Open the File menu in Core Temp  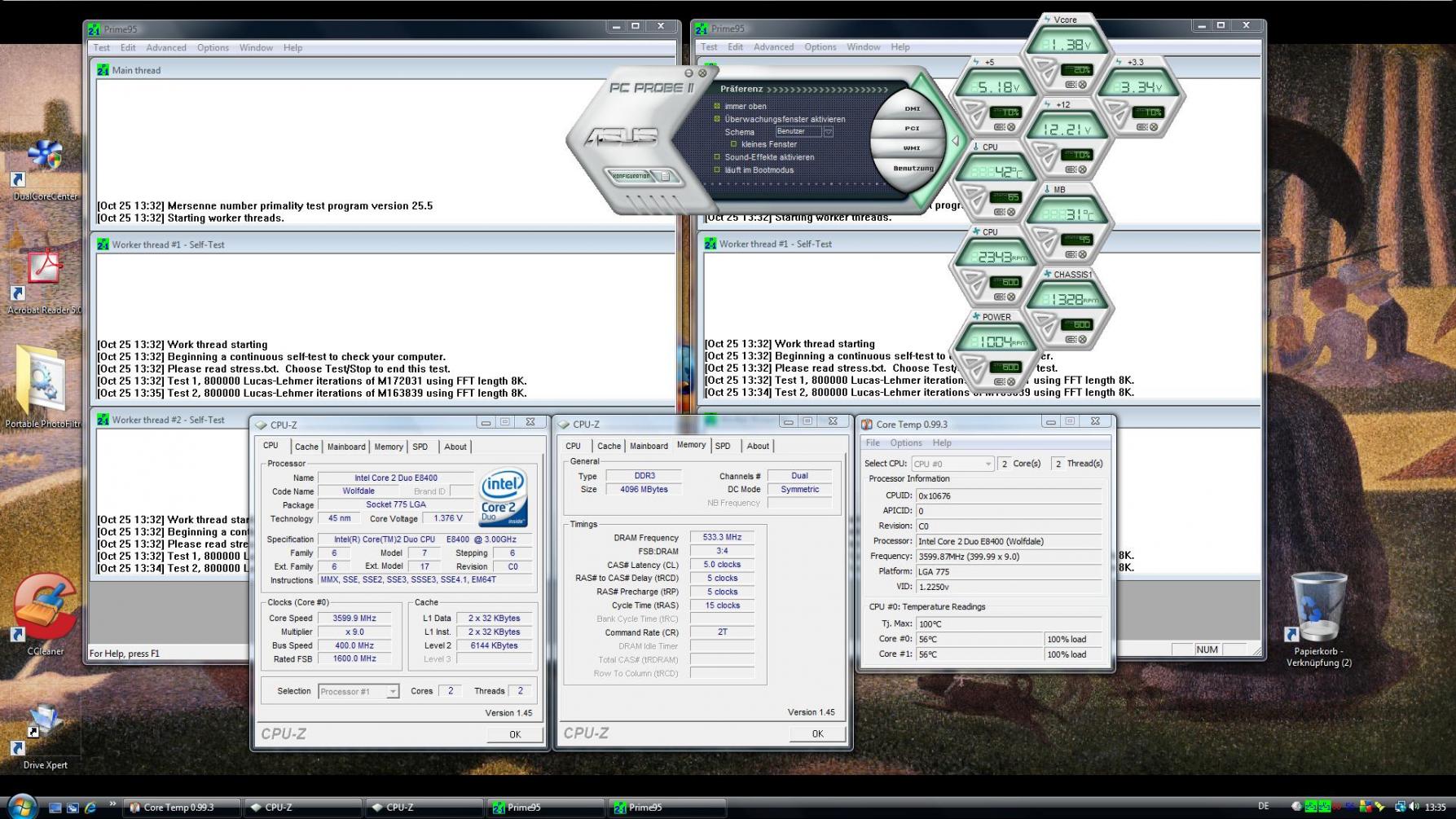[x=873, y=443]
